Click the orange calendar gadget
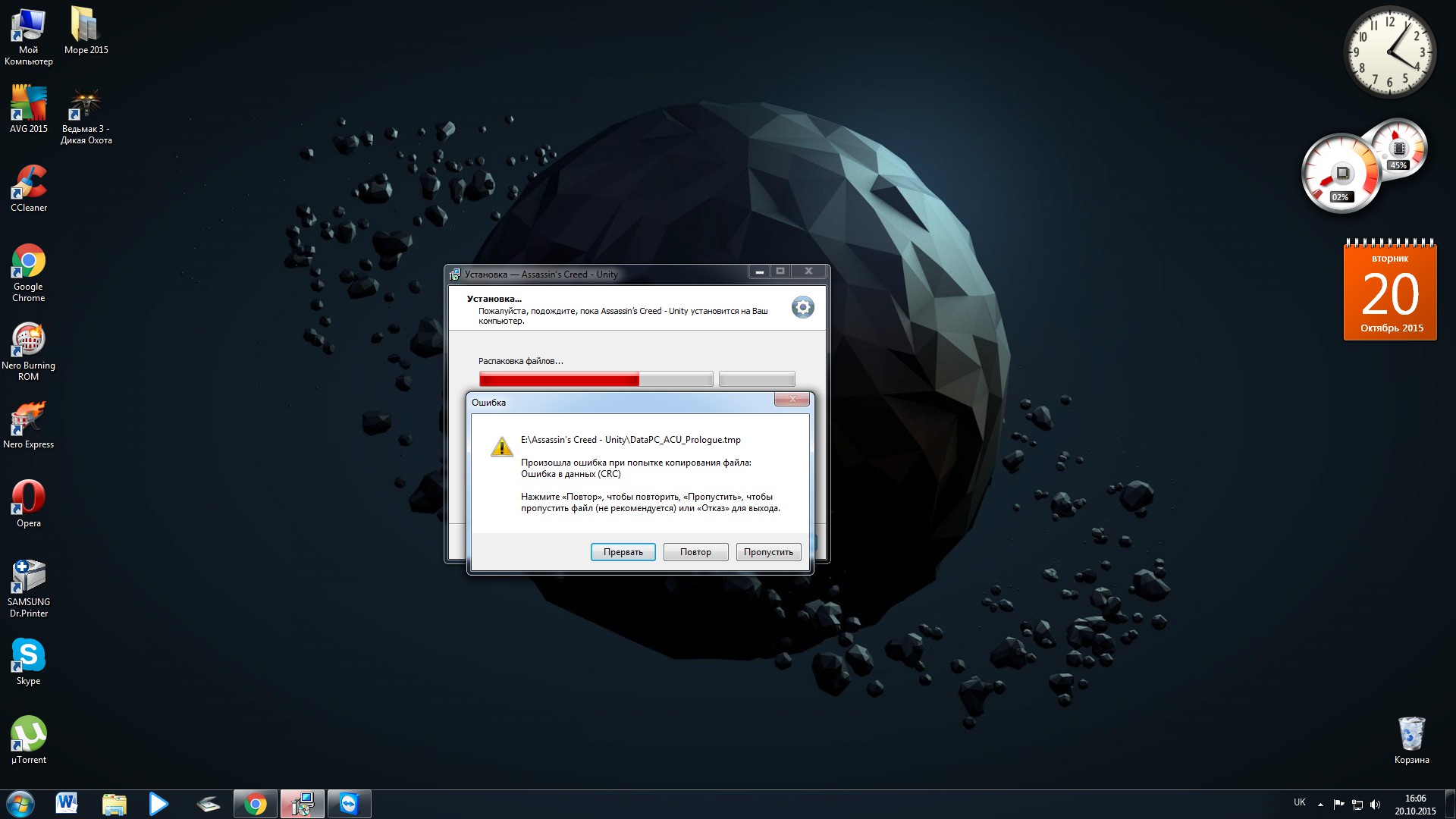The height and width of the screenshot is (819, 1456). point(1390,290)
